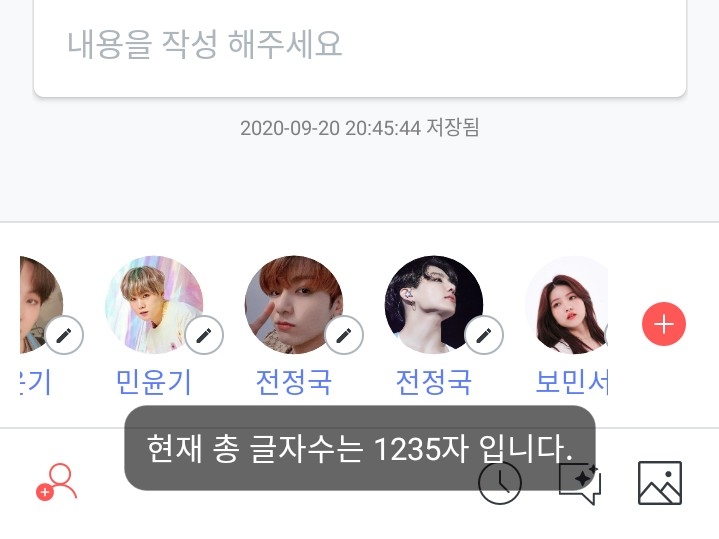719x539 pixels.
Task: Tap the 현재 총 글자수는 1235자 toast message
Action: [x=360, y=448]
